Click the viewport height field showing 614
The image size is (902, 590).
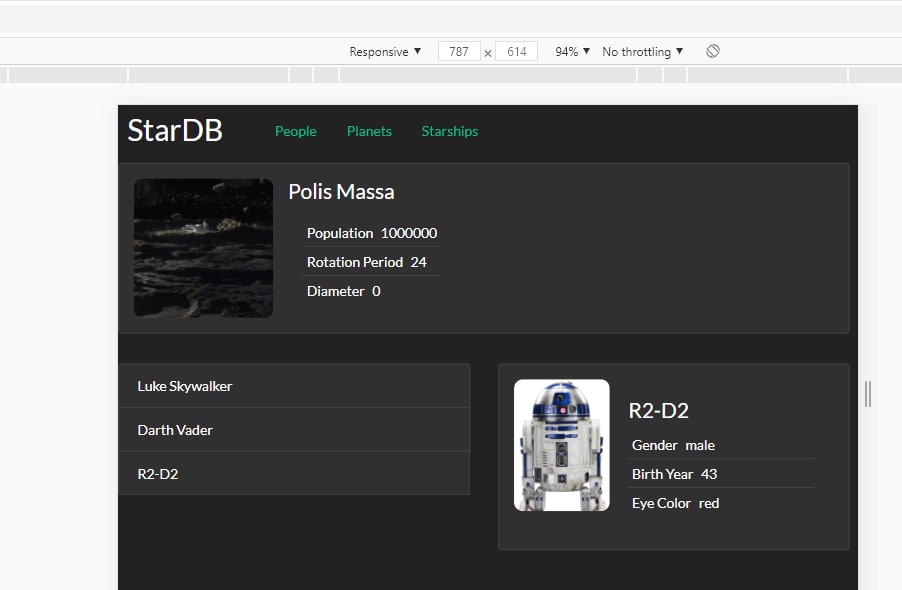516,52
